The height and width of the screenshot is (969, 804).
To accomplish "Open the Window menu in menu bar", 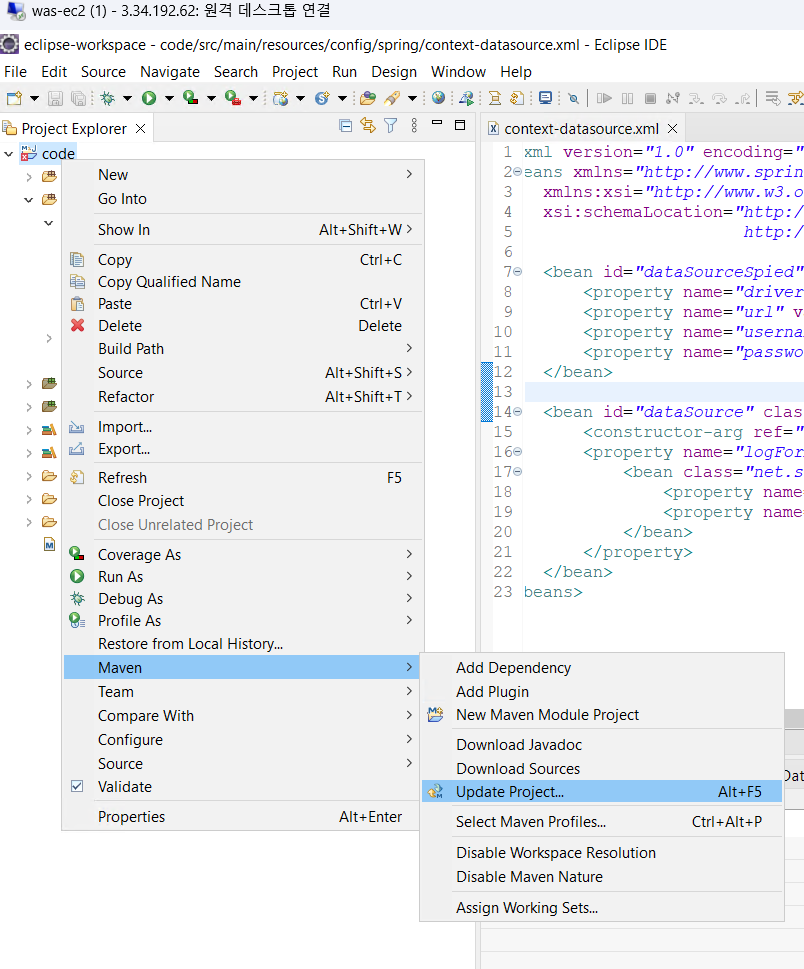I will pos(459,72).
